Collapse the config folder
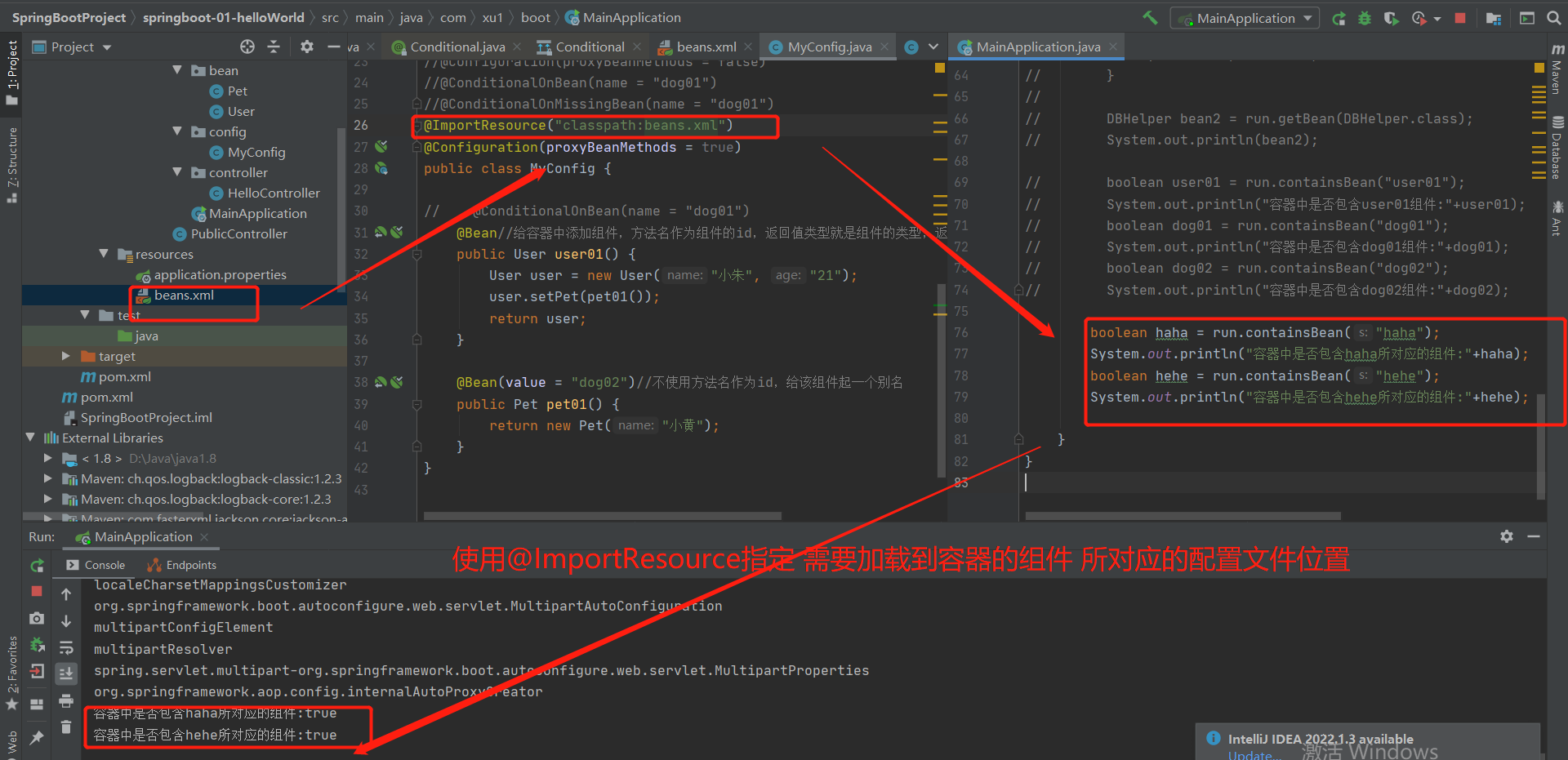Viewport: 1568px width, 760px height. 177,131
